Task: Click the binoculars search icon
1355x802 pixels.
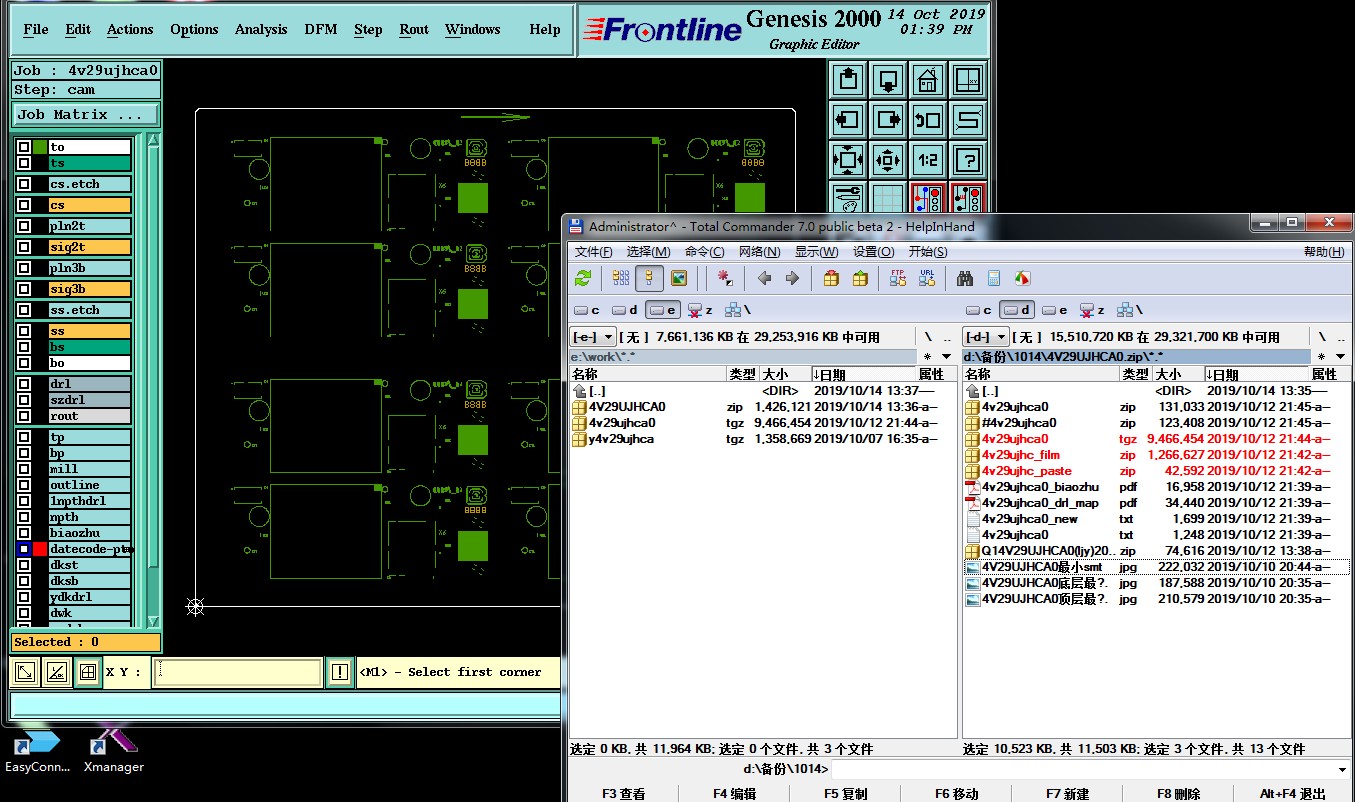Action: tap(965, 278)
